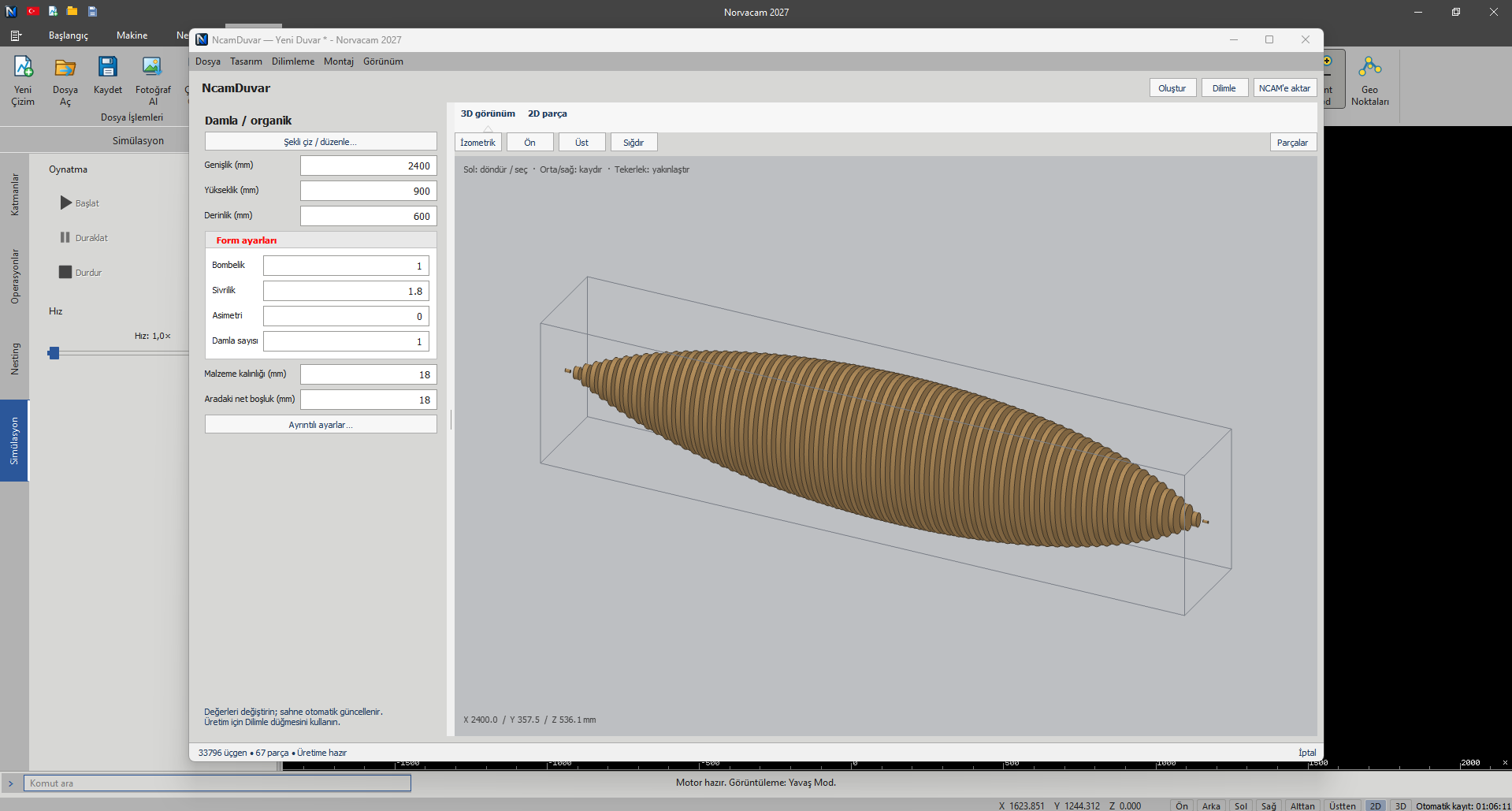Open the Şekli çiz / düzenle dialog
This screenshot has height=811, width=1512.
coord(321,141)
